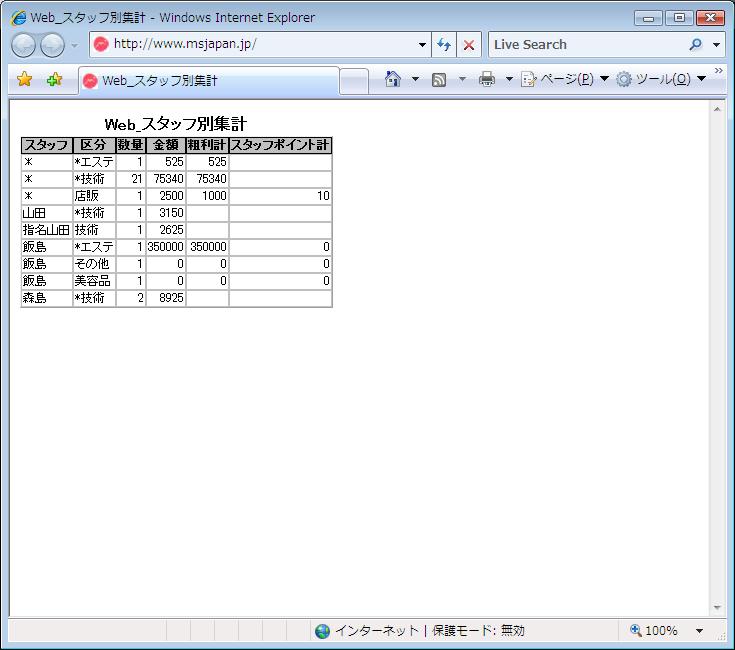Click the スタッフ column header
735x650 pixels.
[x=47, y=145]
